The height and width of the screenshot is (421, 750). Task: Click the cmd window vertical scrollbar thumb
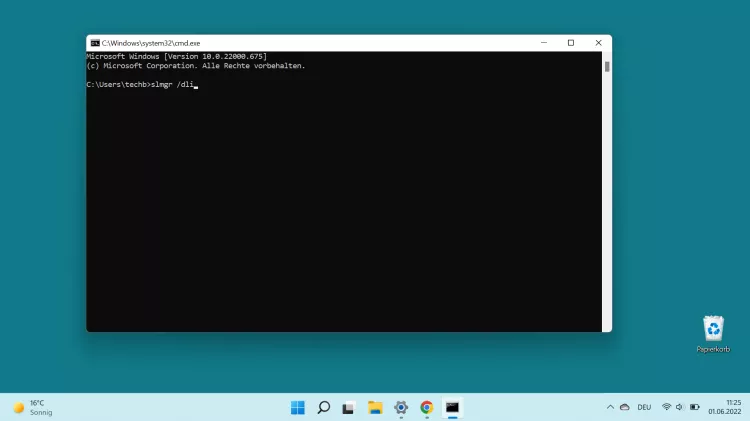[607, 66]
